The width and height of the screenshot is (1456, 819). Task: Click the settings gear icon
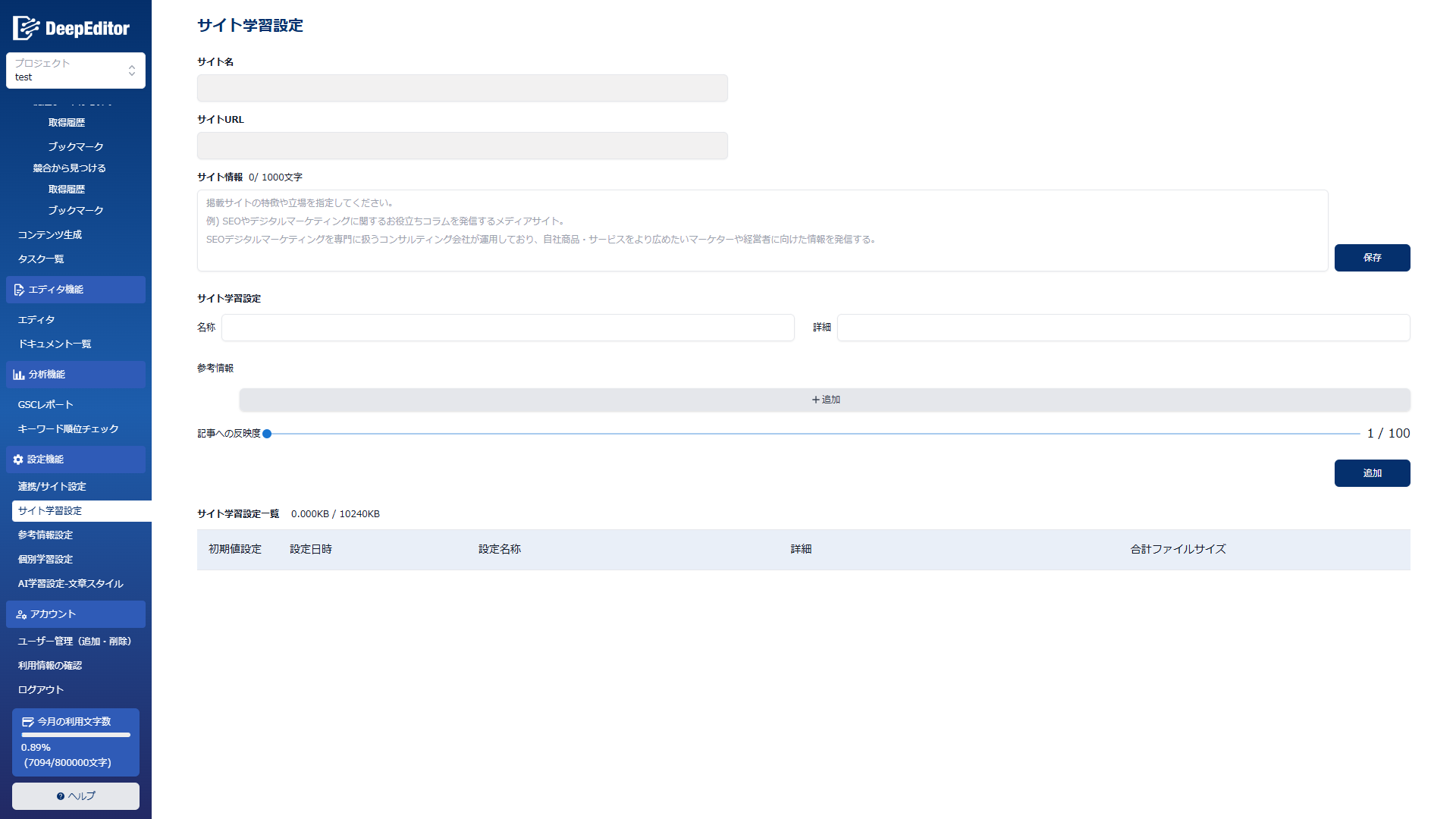(18, 460)
